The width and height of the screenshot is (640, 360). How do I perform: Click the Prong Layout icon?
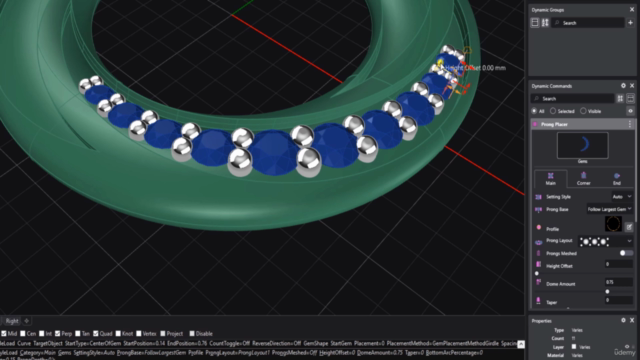tap(538, 242)
